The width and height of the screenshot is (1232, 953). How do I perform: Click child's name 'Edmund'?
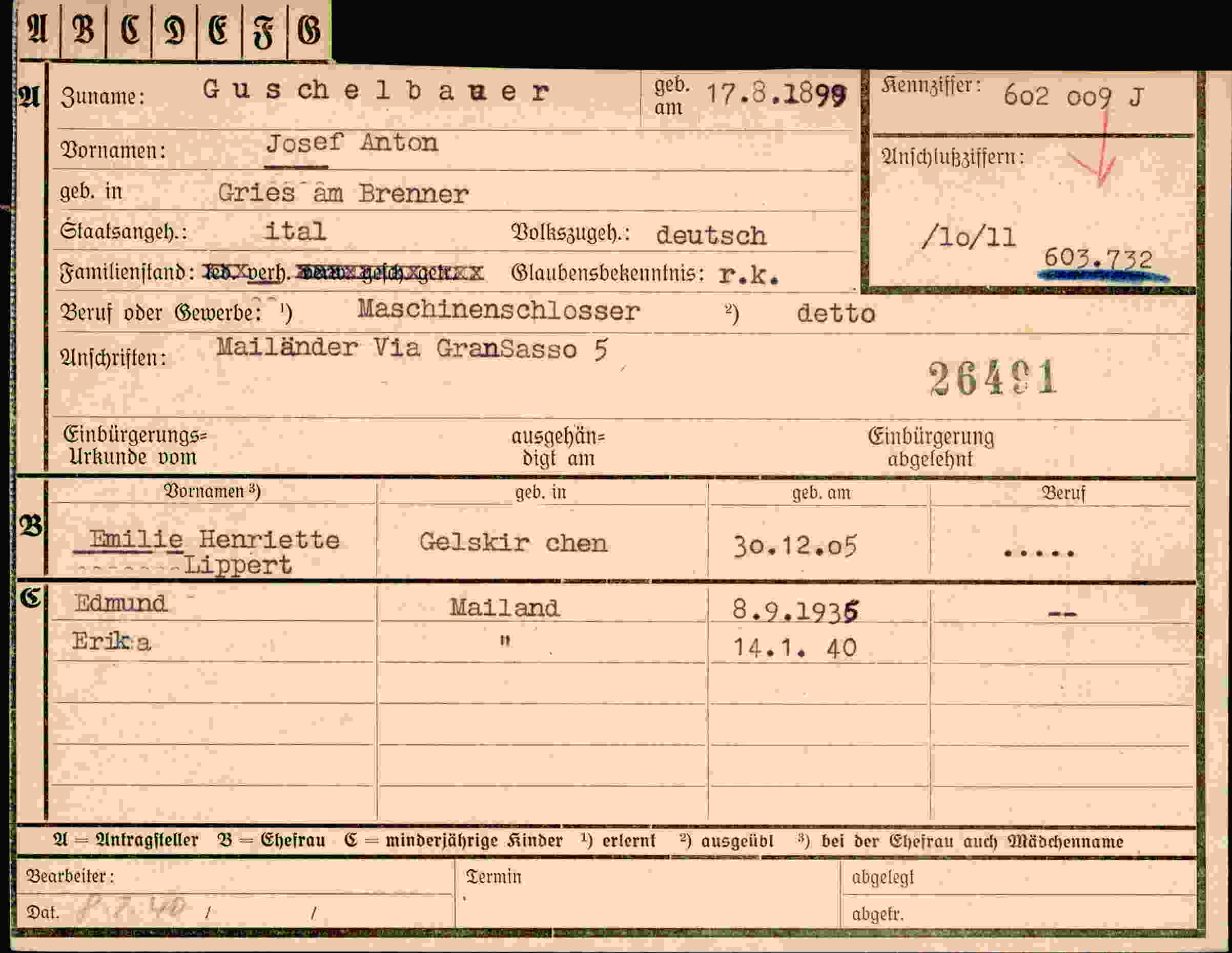point(121,603)
